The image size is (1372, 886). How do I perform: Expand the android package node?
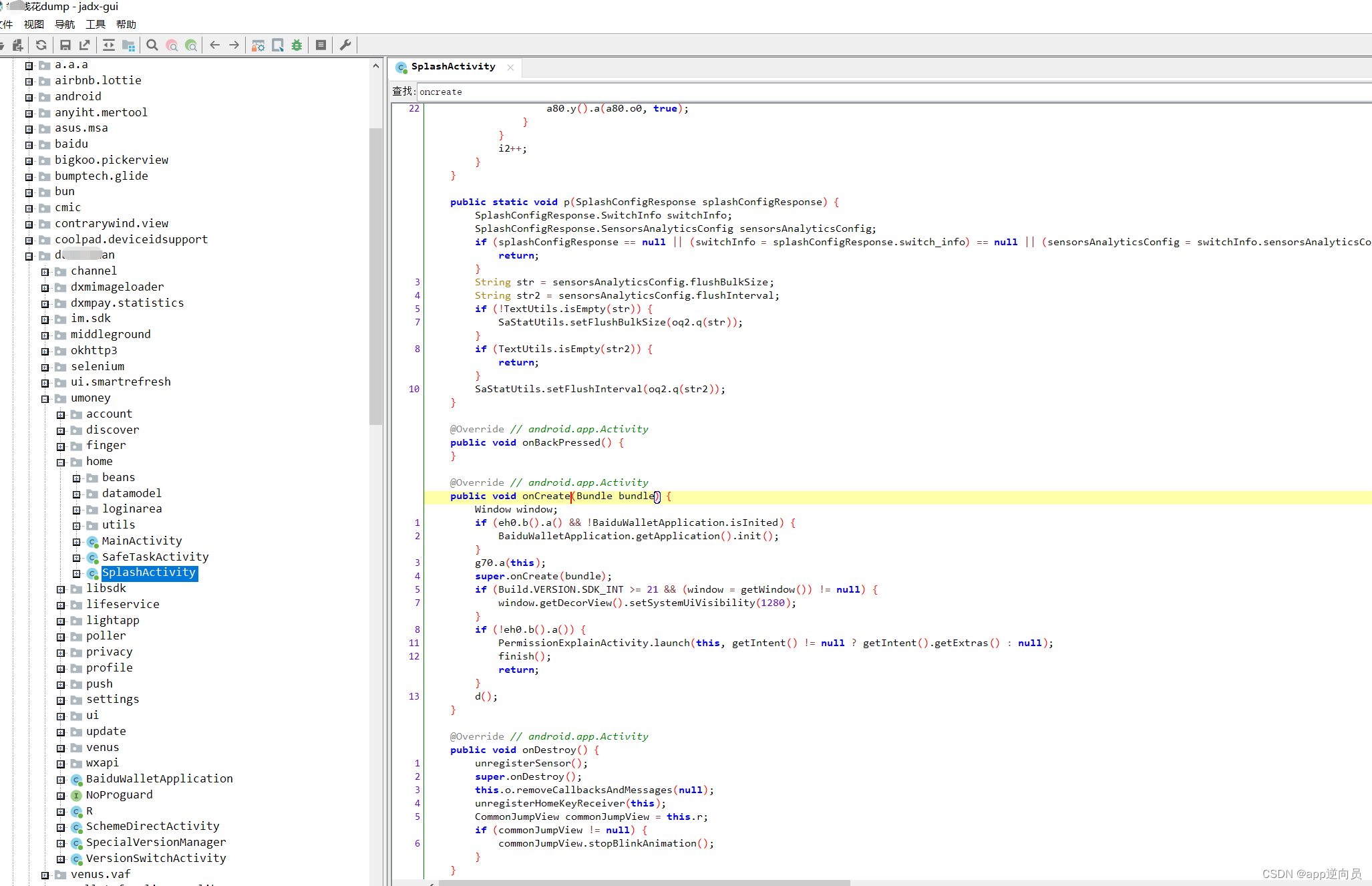pos(29,98)
